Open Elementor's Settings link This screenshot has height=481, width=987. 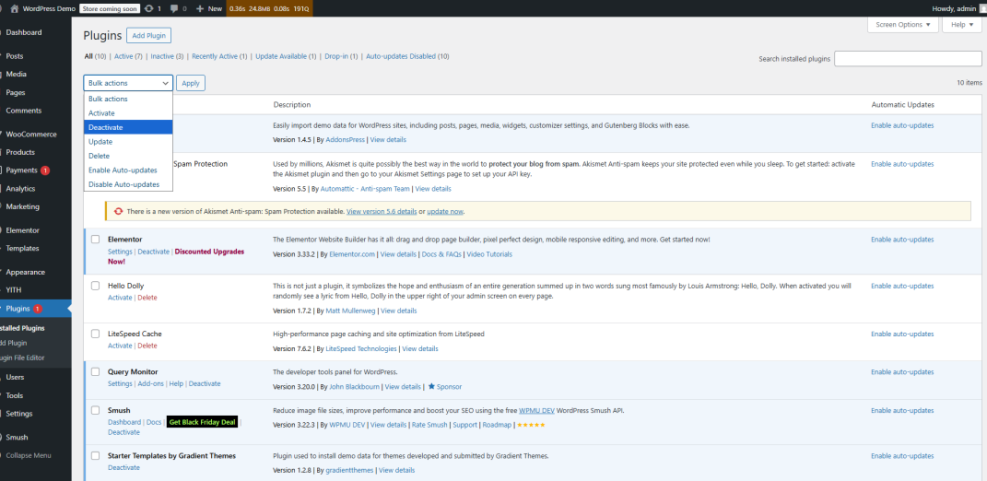120,251
